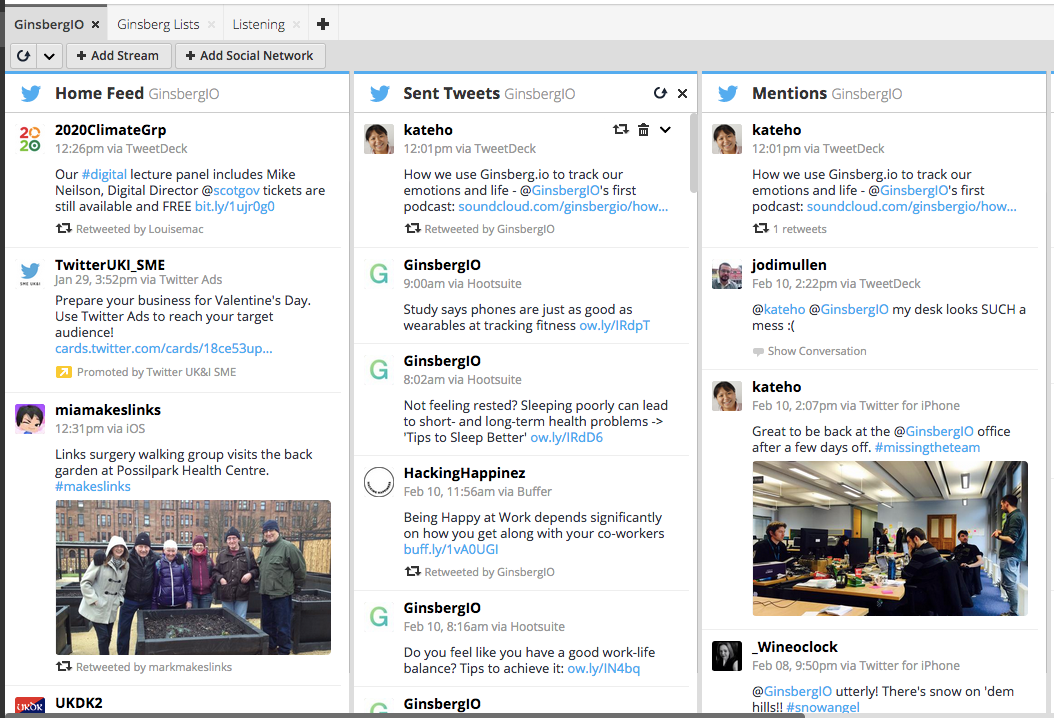This screenshot has width=1054, height=718.
Task: Close the Ginsberg Lists tab
Action: [211, 24]
